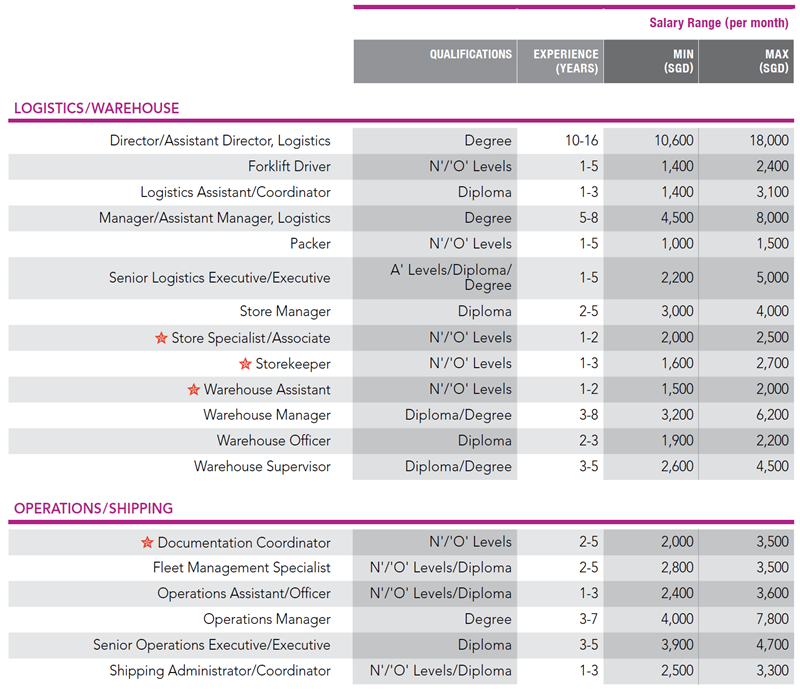Click the red star beside Store Specialist/Associate
Screen dimensions: 800x691
[161, 338]
